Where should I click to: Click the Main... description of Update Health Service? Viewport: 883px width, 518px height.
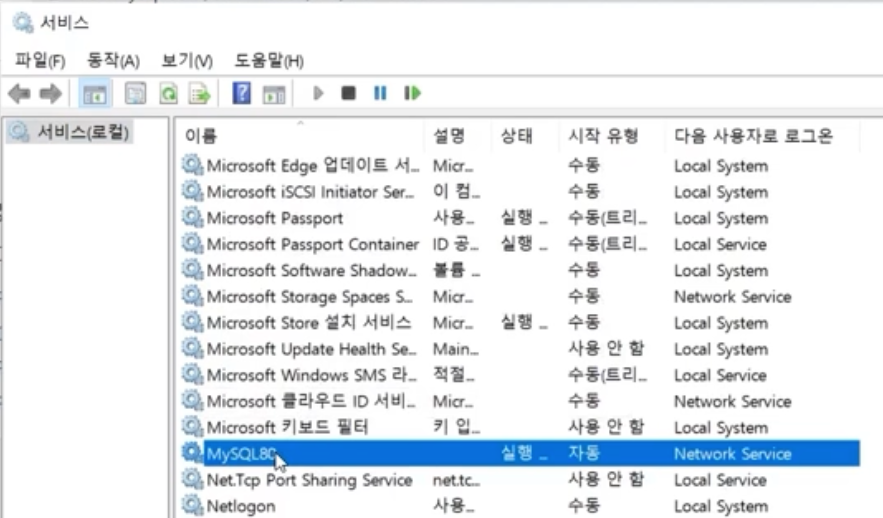[x=456, y=349]
